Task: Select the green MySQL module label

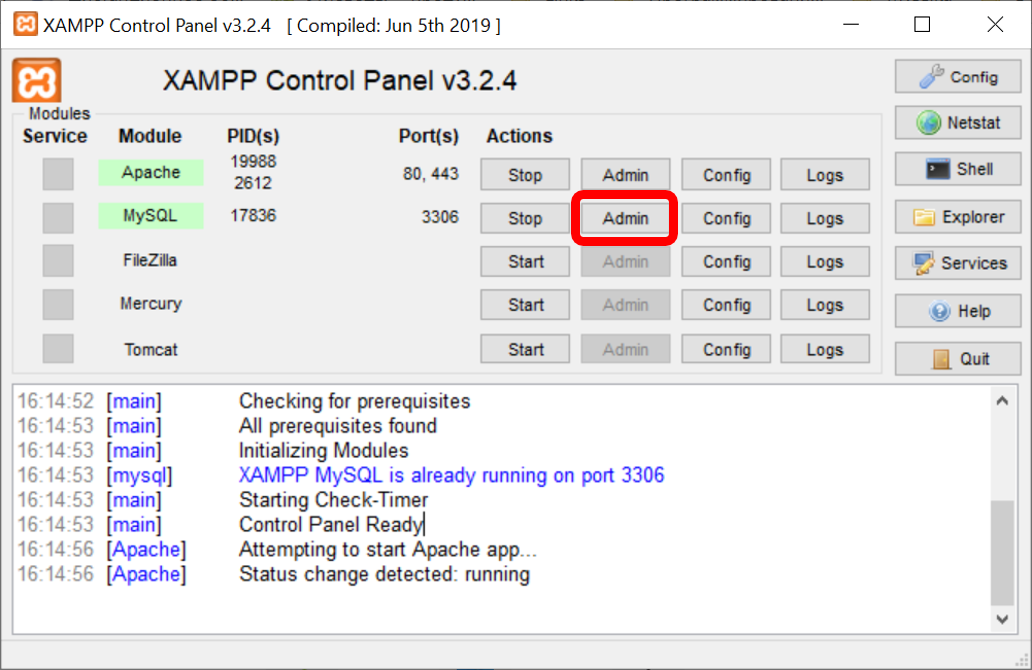Action: coord(151,216)
